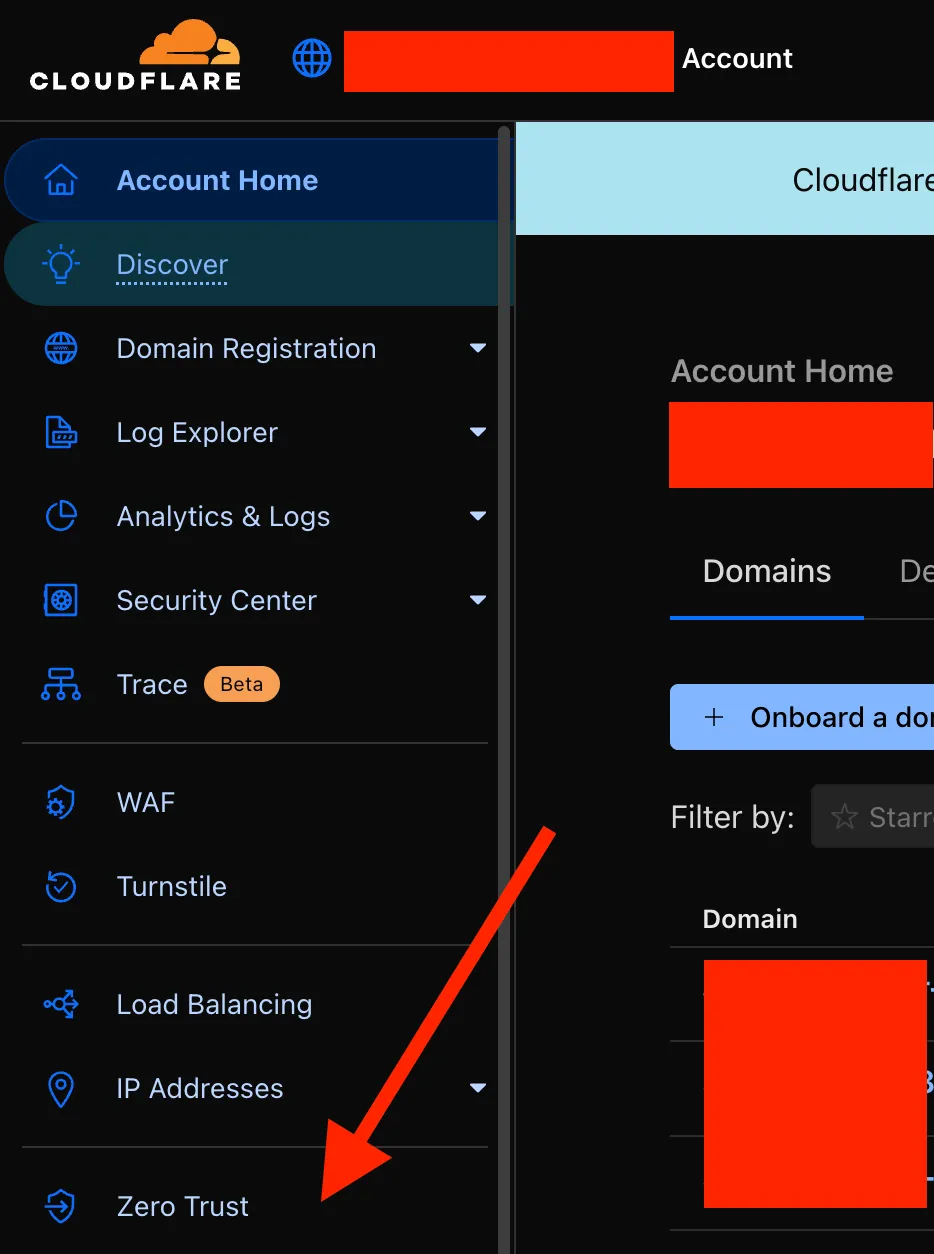Viewport: 934px width, 1254px height.
Task: Click the Cloudflare logo
Action: point(135,55)
